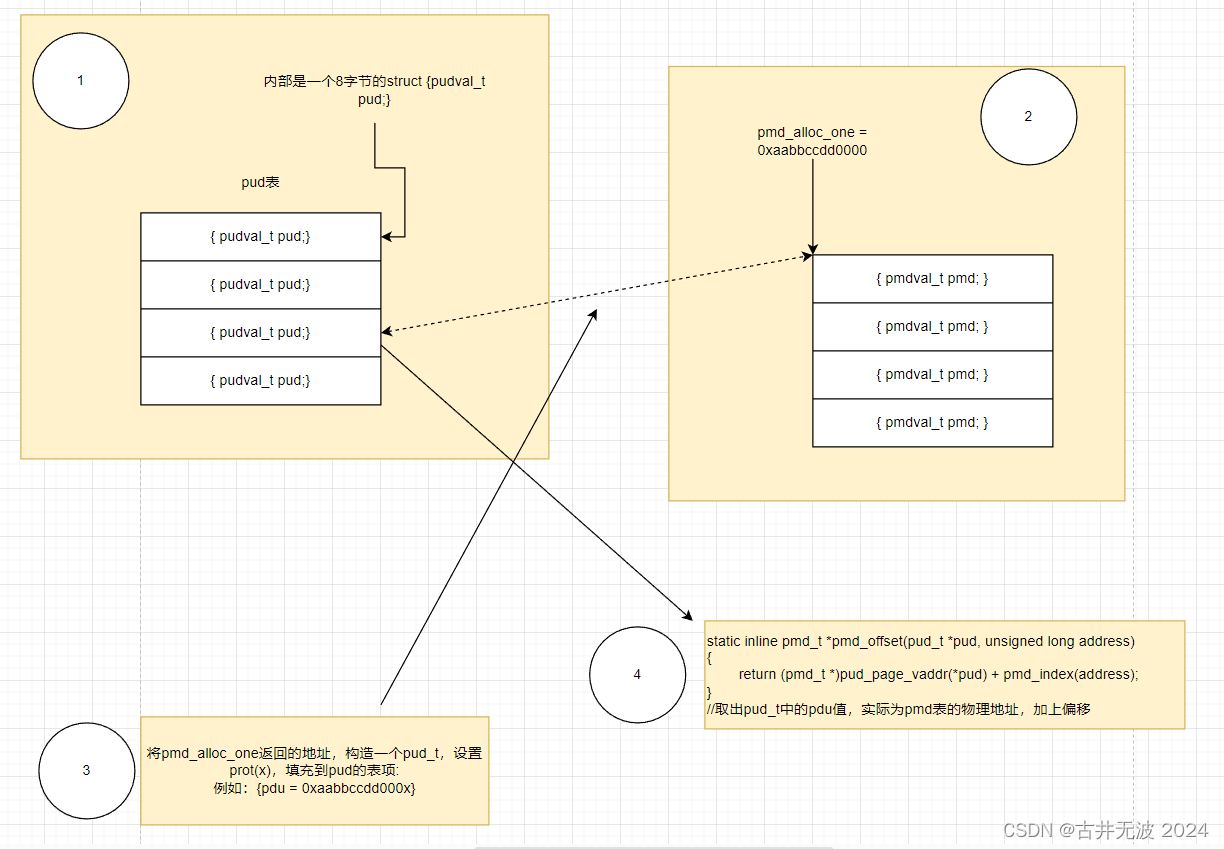Select the numbered circle 2 shape
The height and width of the screenshot is (849, 1224).
tap(1028, 117)
